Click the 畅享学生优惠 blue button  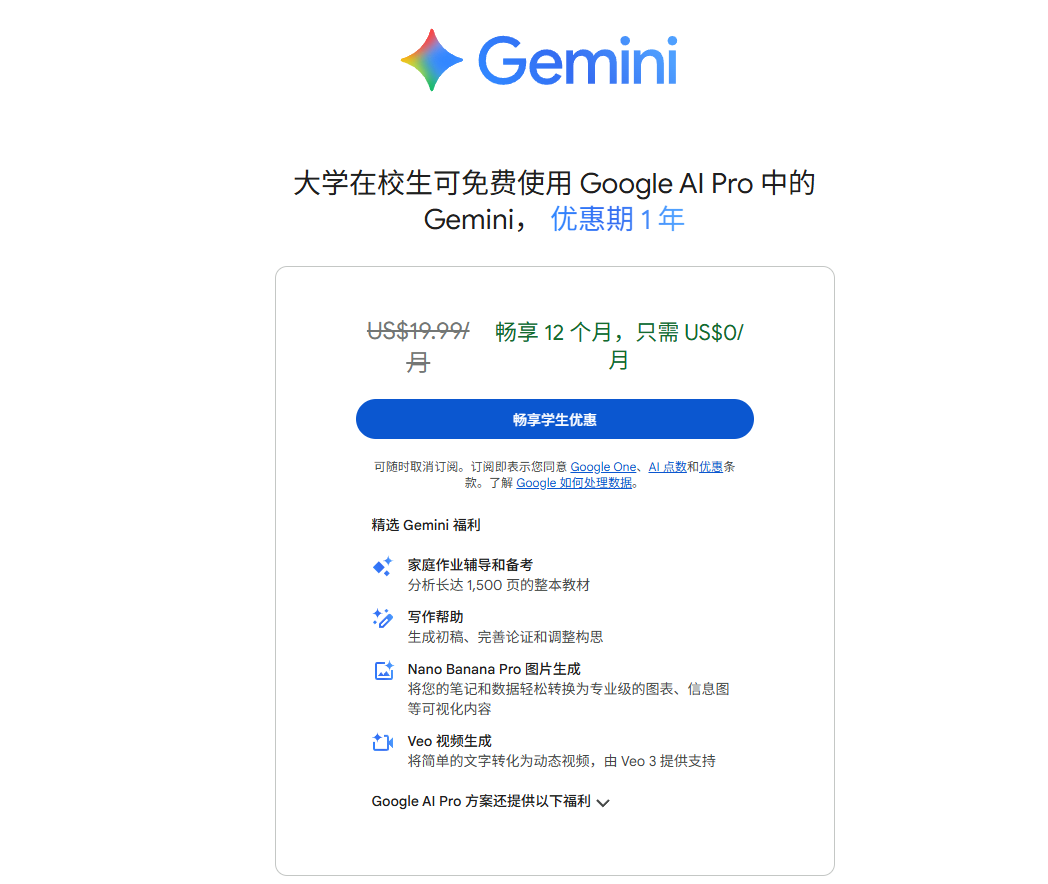pyautogui.click(x=555, y=419)
